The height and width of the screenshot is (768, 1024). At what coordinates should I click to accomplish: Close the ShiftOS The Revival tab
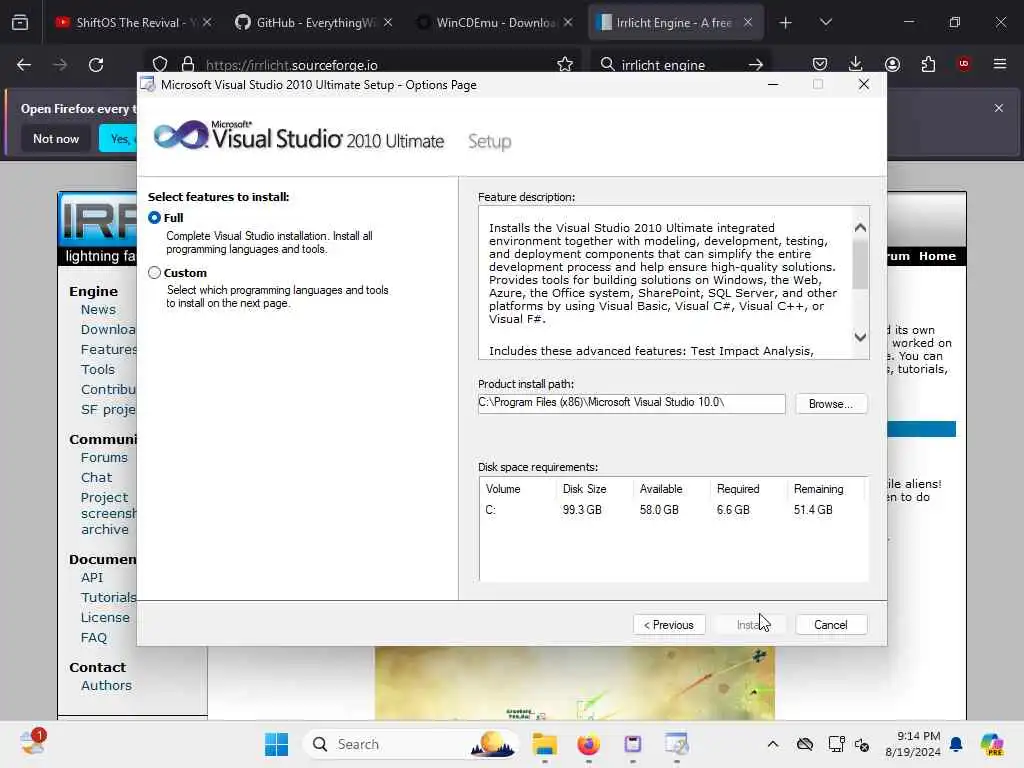click(207, 22)
